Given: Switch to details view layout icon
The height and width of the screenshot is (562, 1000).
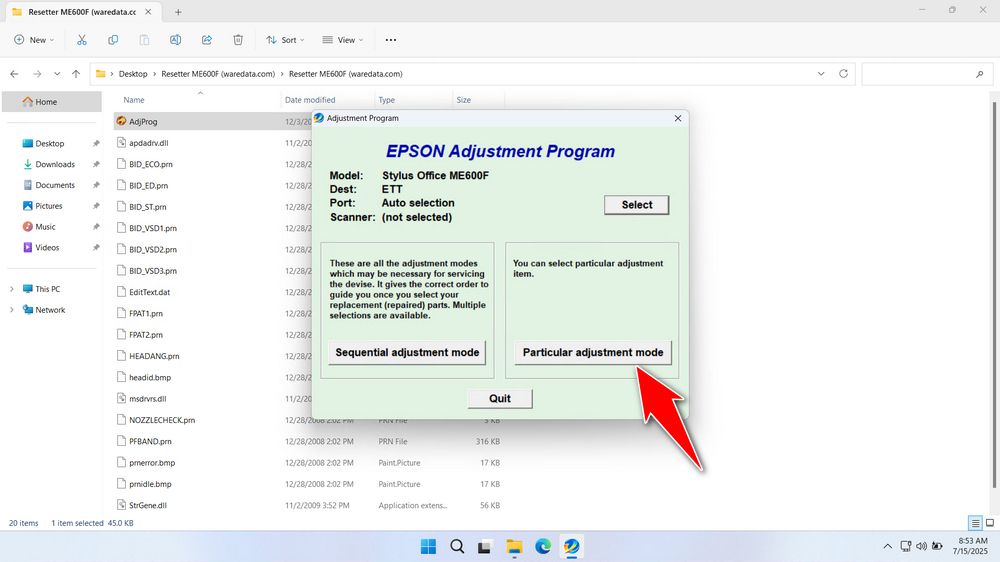Looking at the screenshot, I should click(975, 523).
